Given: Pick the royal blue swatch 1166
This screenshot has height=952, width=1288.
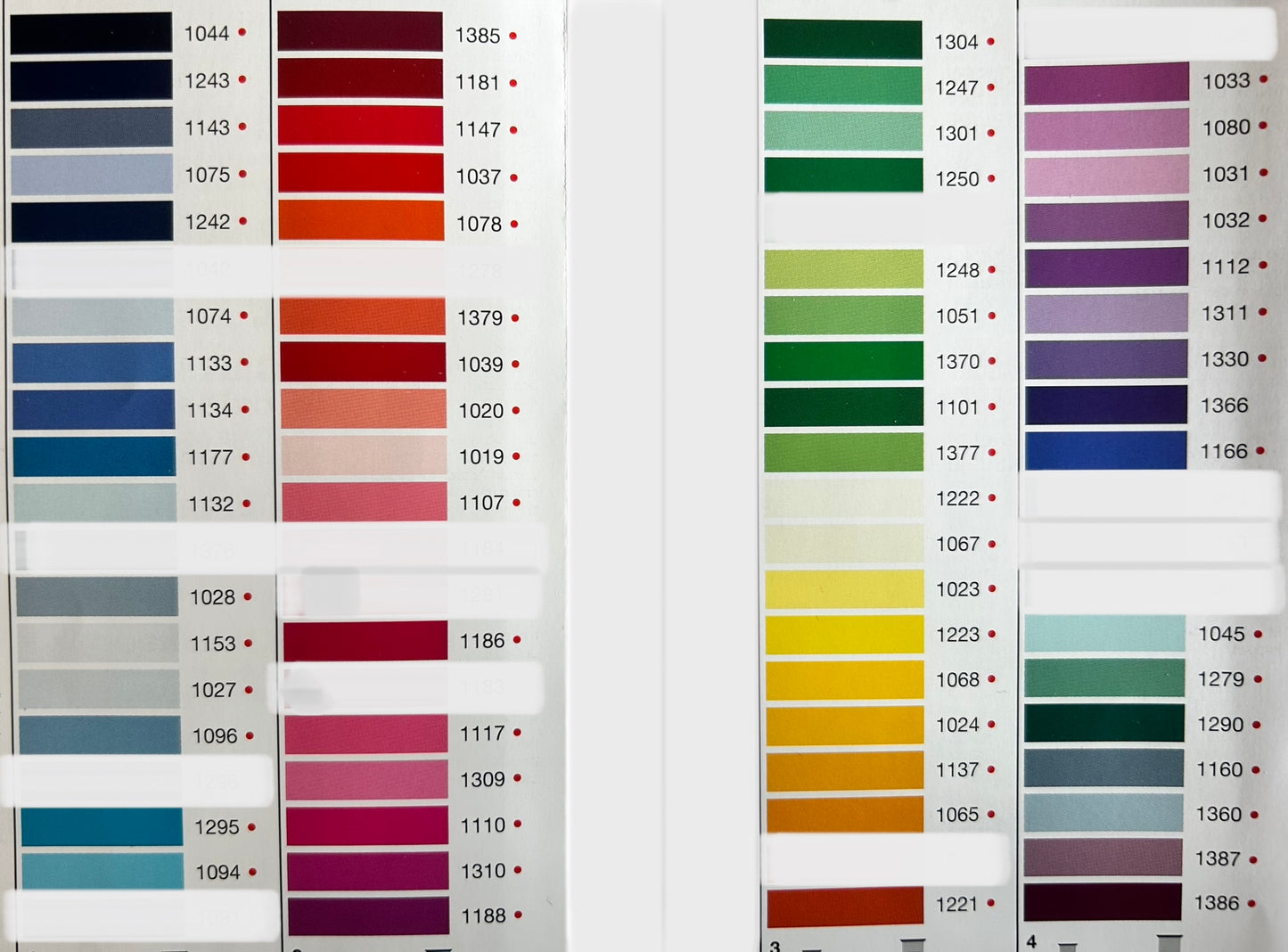Looking at the screenshot, I should [x=1105, y=451].
